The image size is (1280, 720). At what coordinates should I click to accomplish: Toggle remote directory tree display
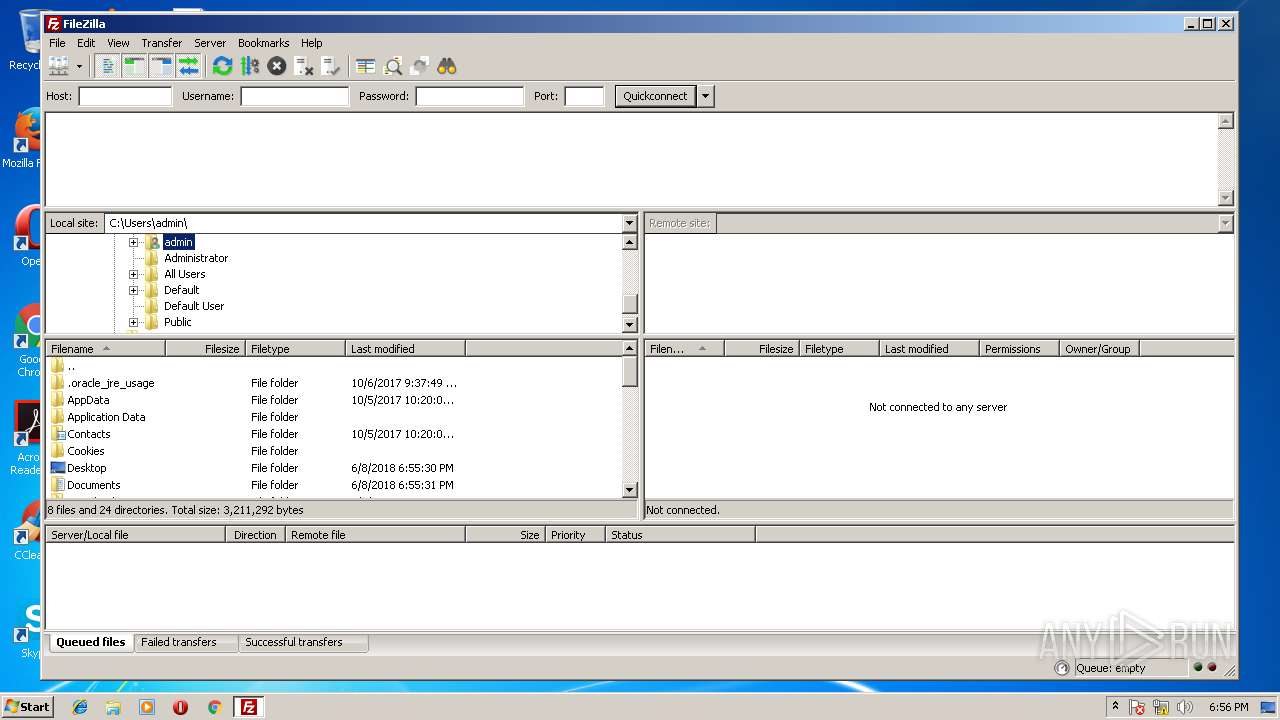161,66
